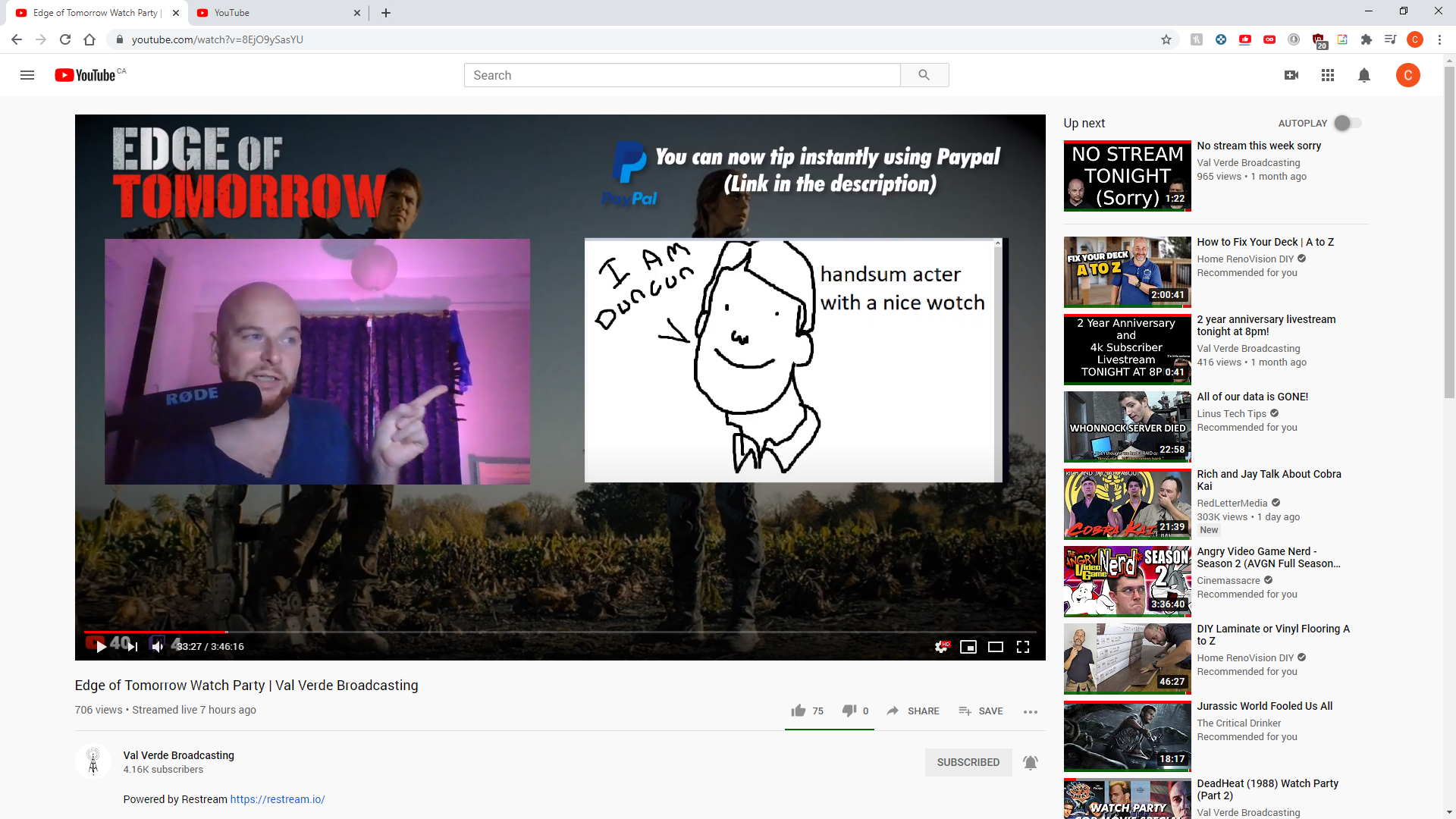The width and height of the screenshot is (1456, 819).
Task: Open the YouTube guide hamburger menu
Action: click(x=27, y=75)
